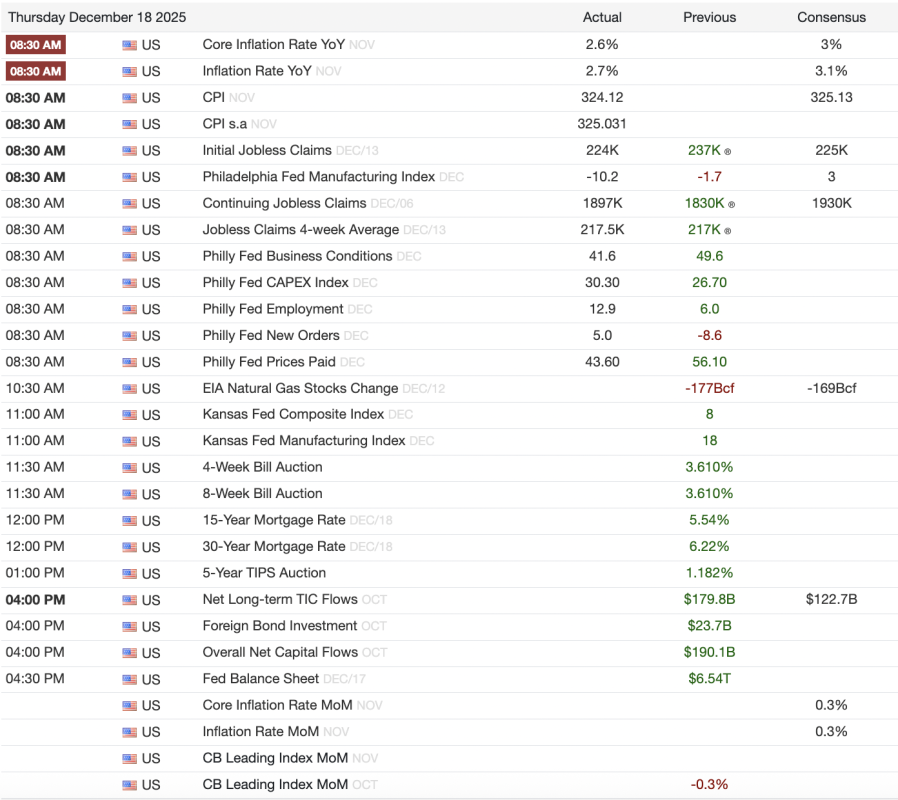Click the revision icon beside 237K previous value
Image resolution: width=898 pixels, height=800 pixels.
(728, 151)
